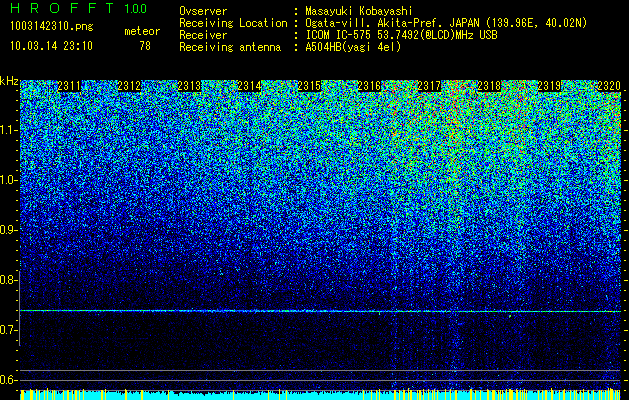Click the 2312 time marker
Viewport: 629px width, 400px height.
click(x=129, y=86)
